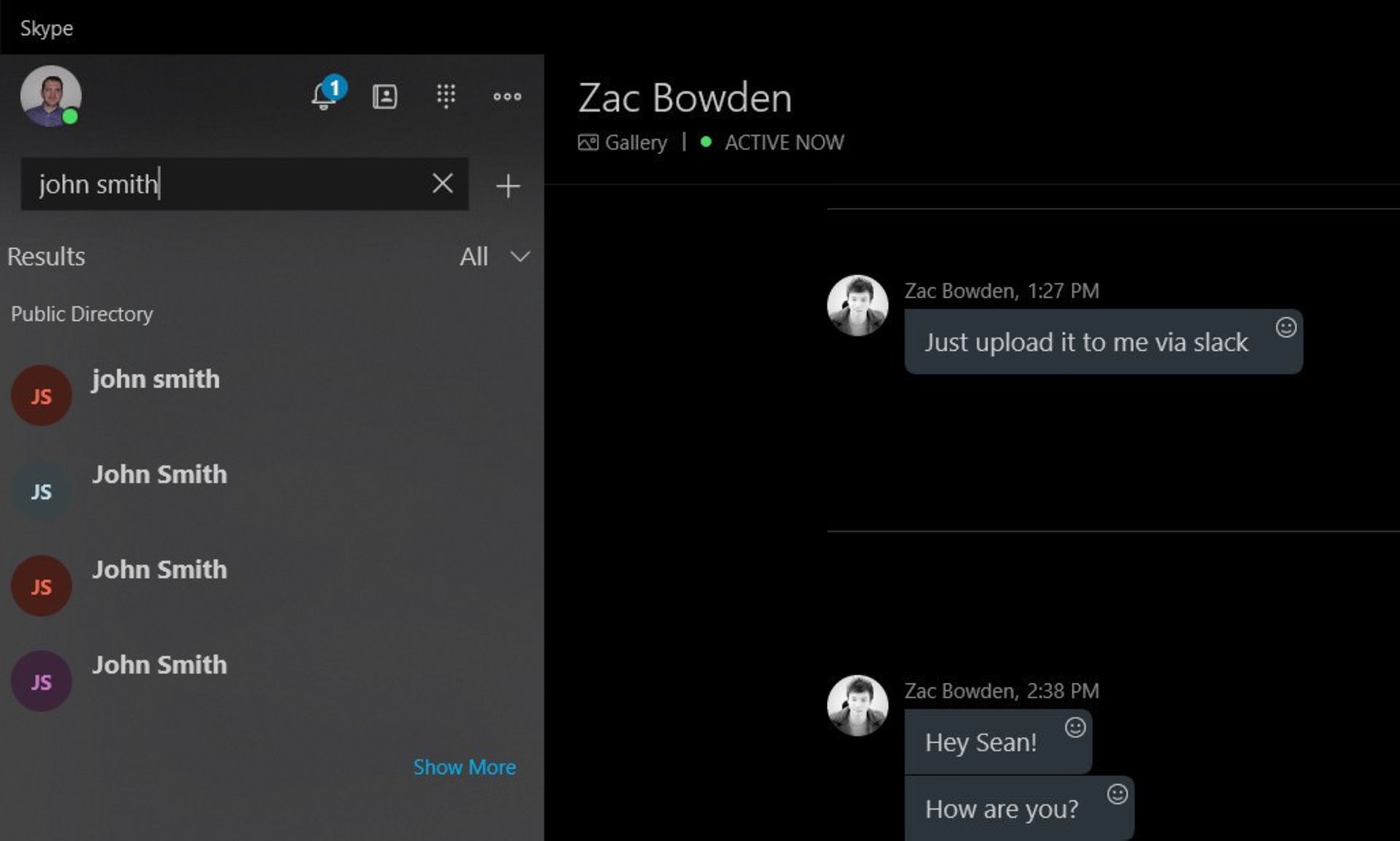
Task: Click the Hey Sean! message bubble
Action: point(998,742)
